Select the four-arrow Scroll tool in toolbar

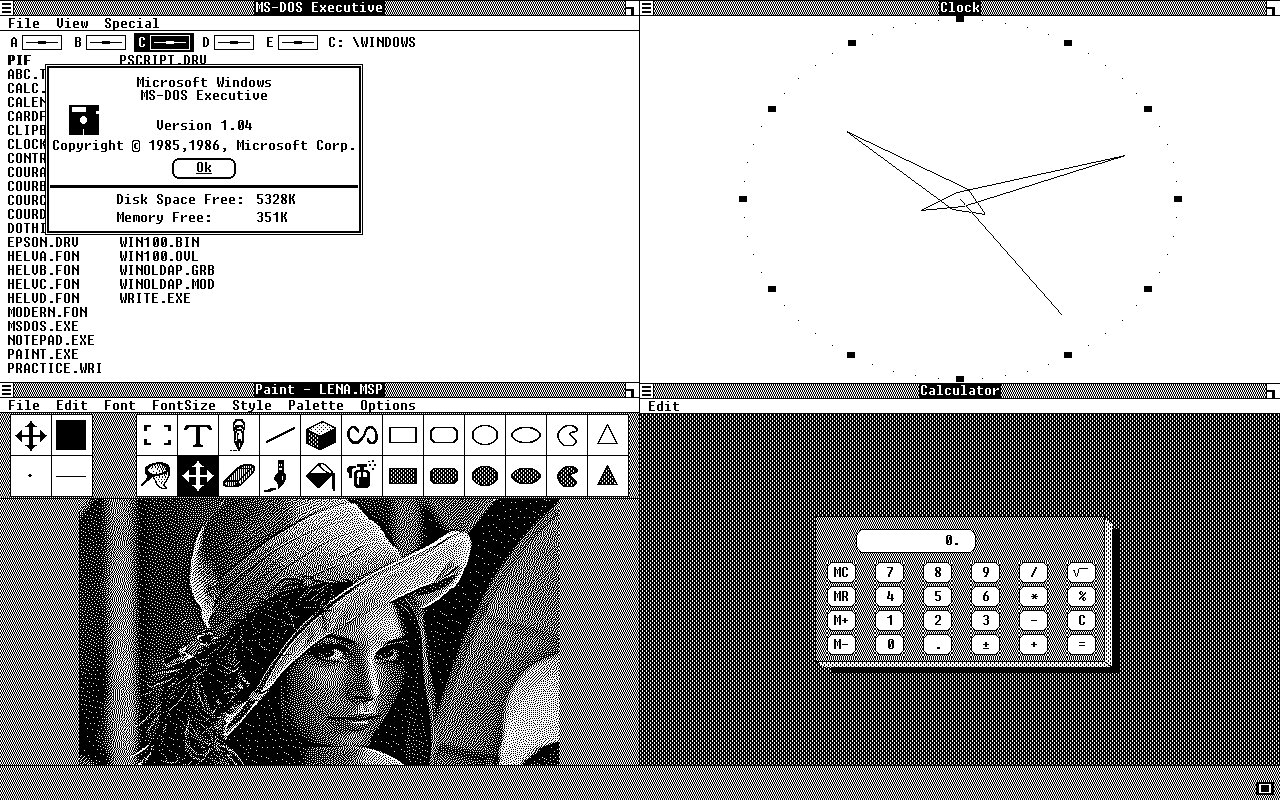(x=198, y=476)
